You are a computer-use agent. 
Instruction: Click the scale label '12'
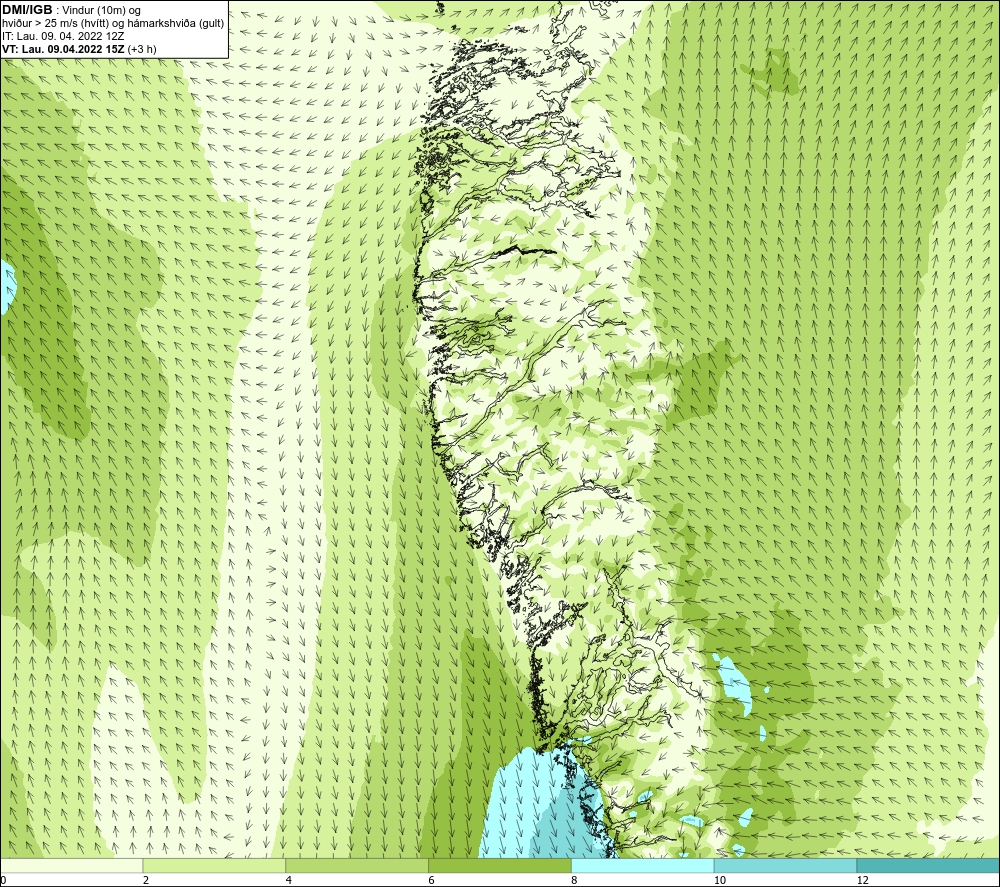tap(863, 880)
